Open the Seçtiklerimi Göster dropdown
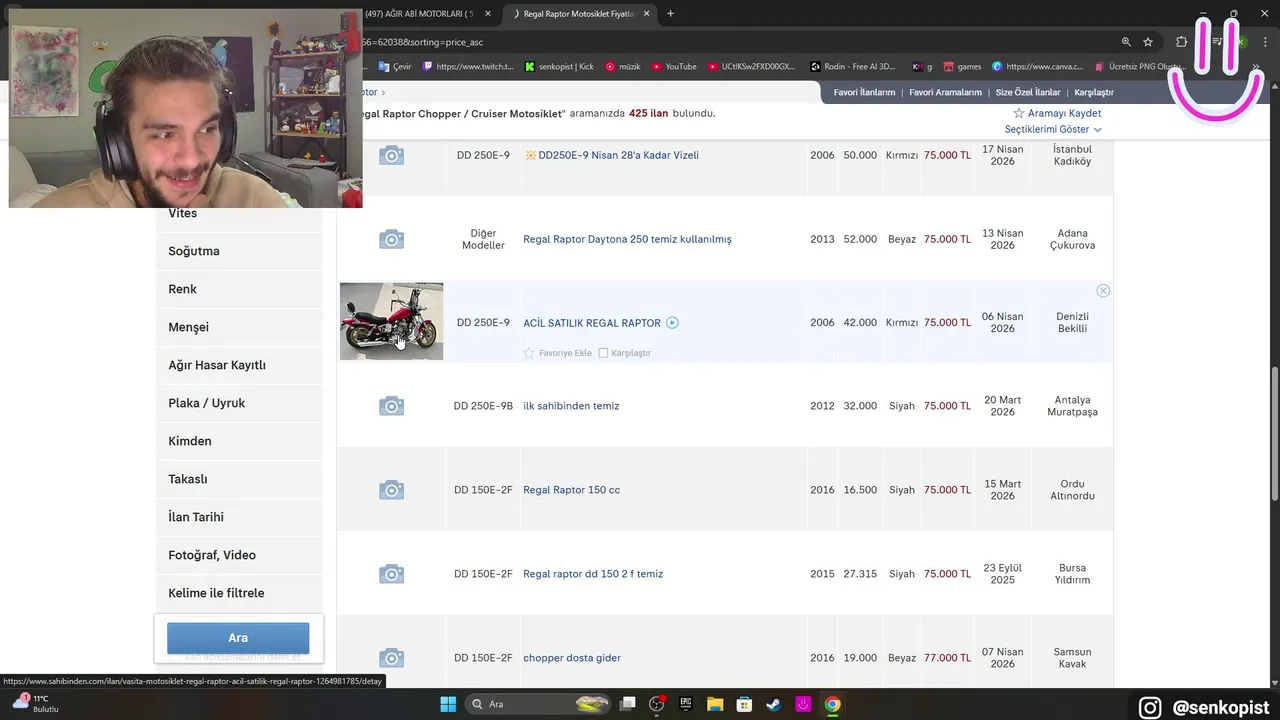 (x=1053, y=130)
